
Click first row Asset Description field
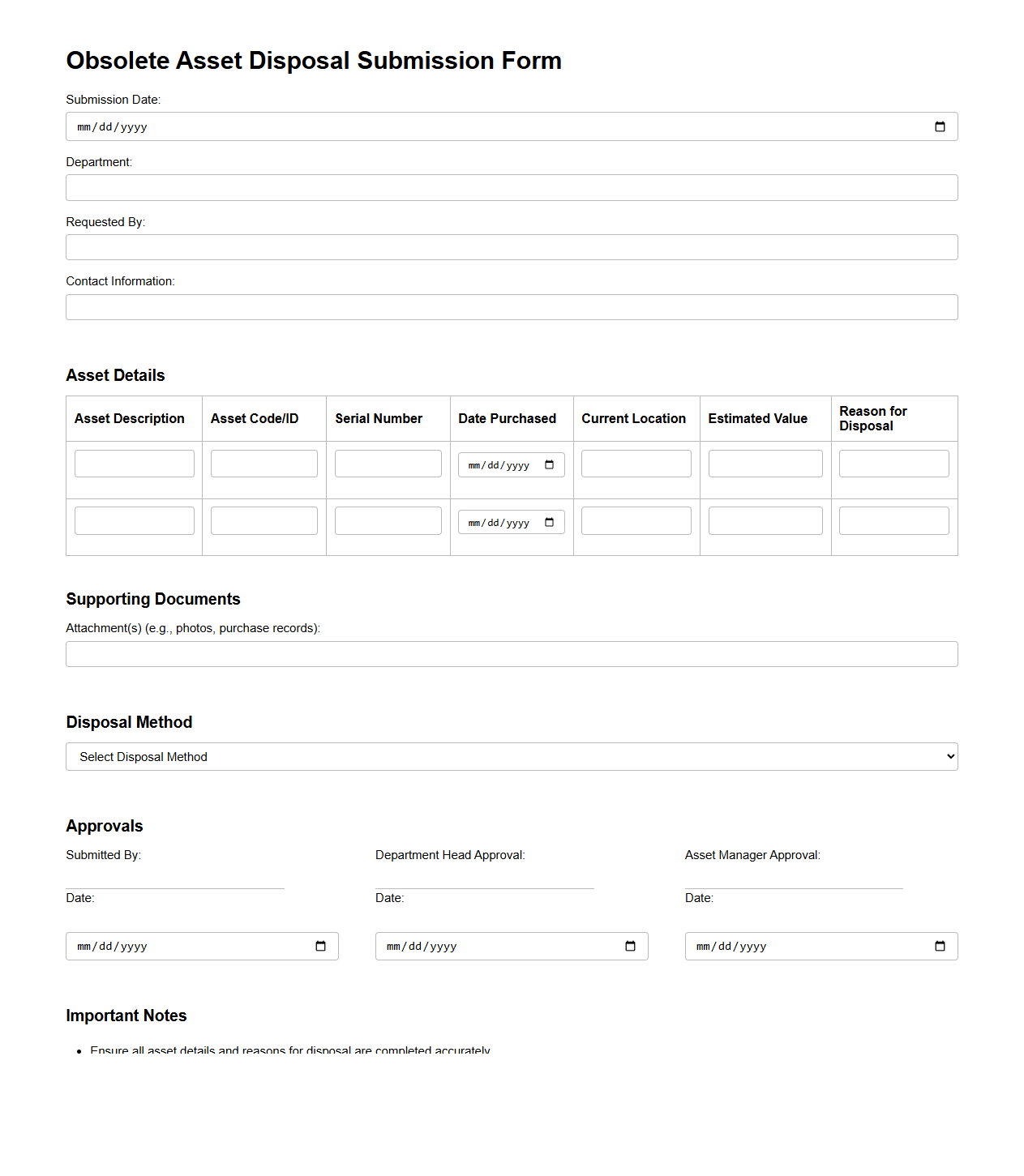coord(135,464)
